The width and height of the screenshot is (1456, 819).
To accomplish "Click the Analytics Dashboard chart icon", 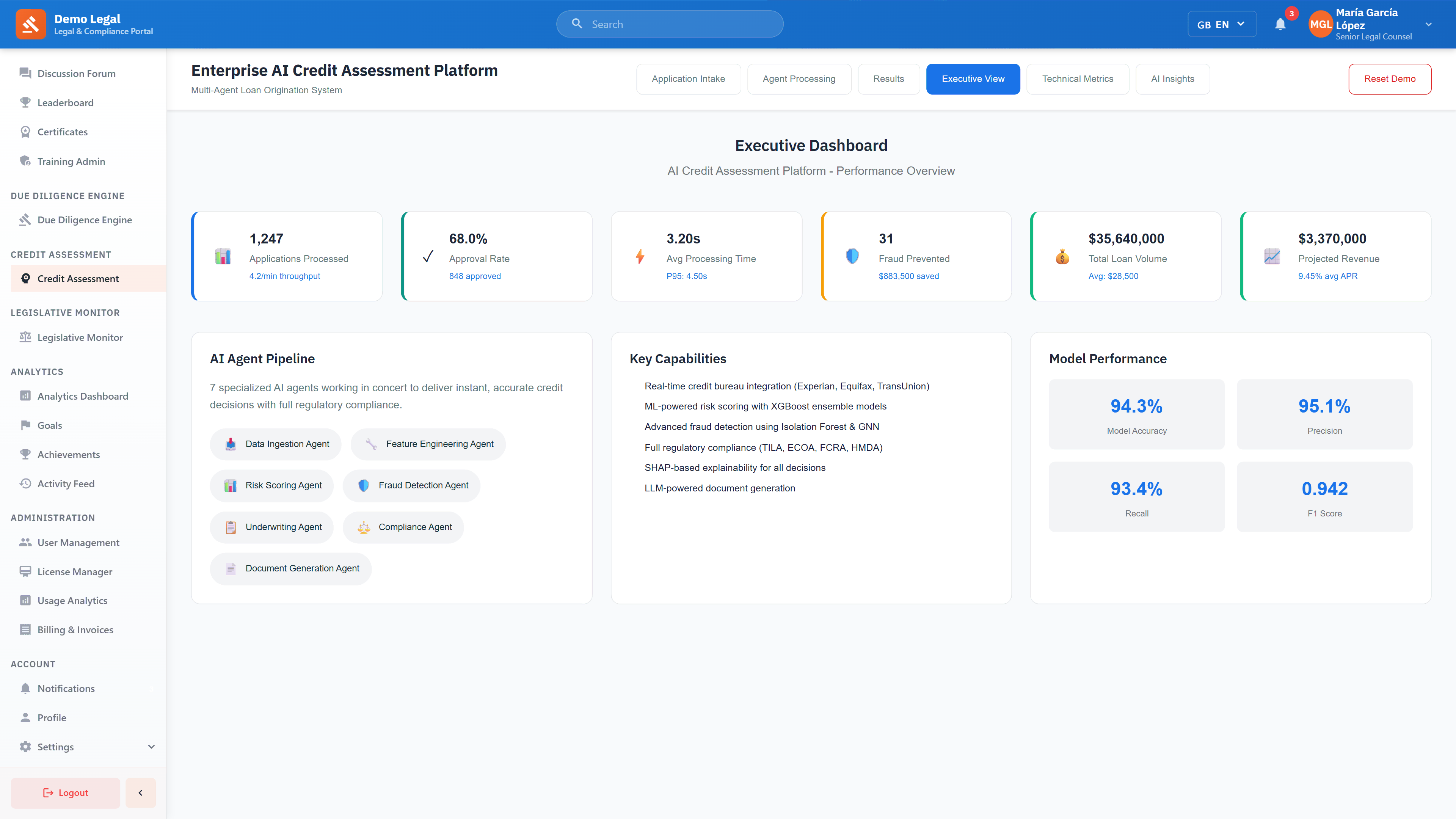I will (25, 395).
